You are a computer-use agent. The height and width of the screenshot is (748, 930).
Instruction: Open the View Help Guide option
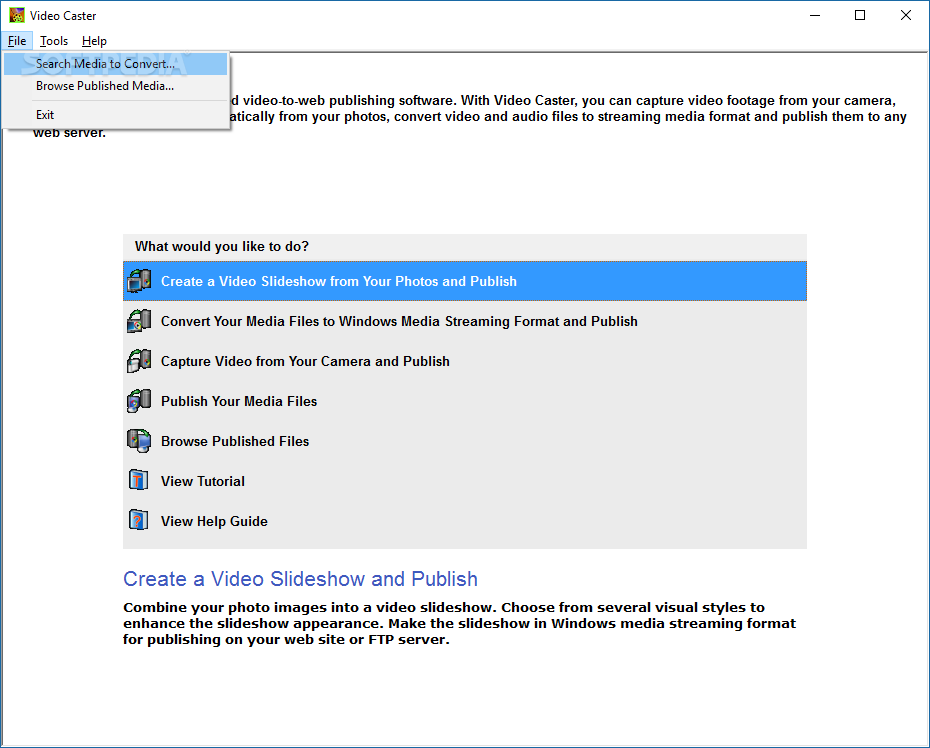coord(465,521)
